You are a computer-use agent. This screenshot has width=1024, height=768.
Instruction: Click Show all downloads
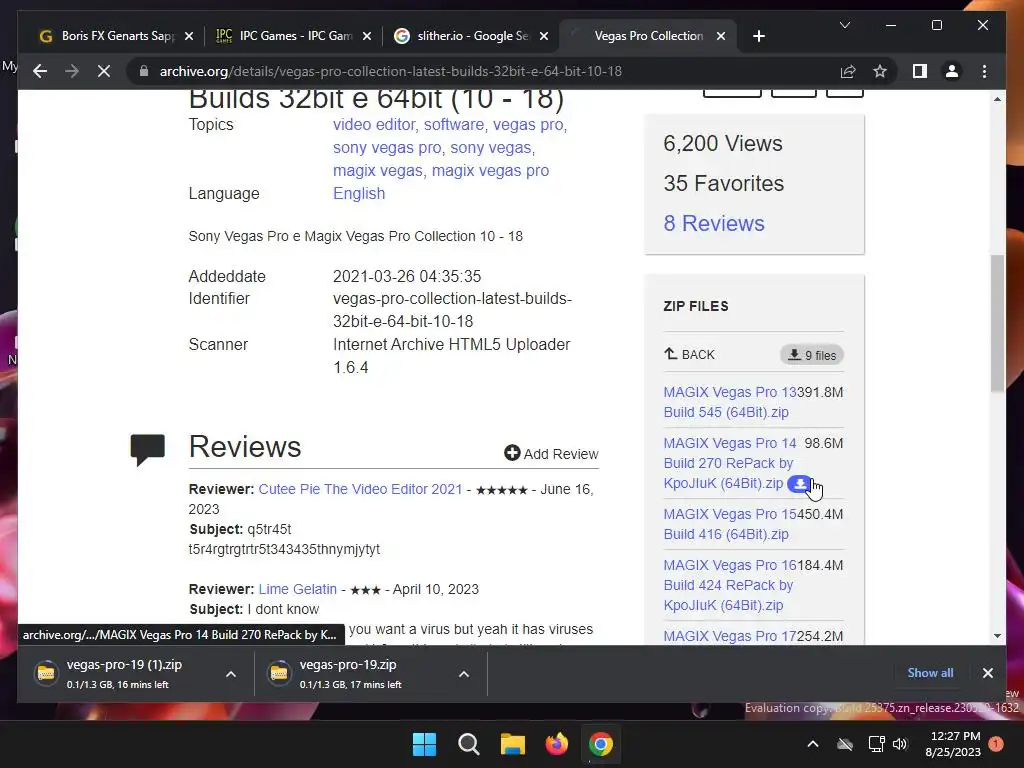pos(930,673)
